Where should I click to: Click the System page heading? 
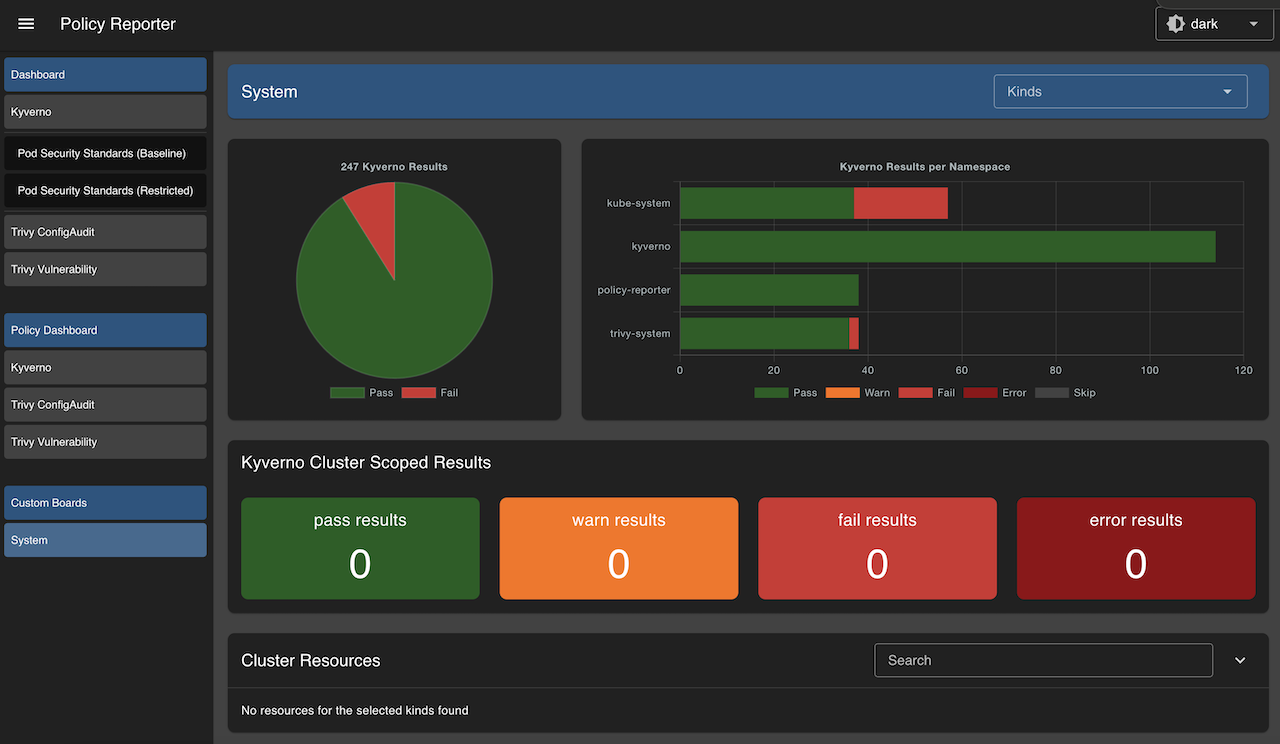tap(269, 92)
